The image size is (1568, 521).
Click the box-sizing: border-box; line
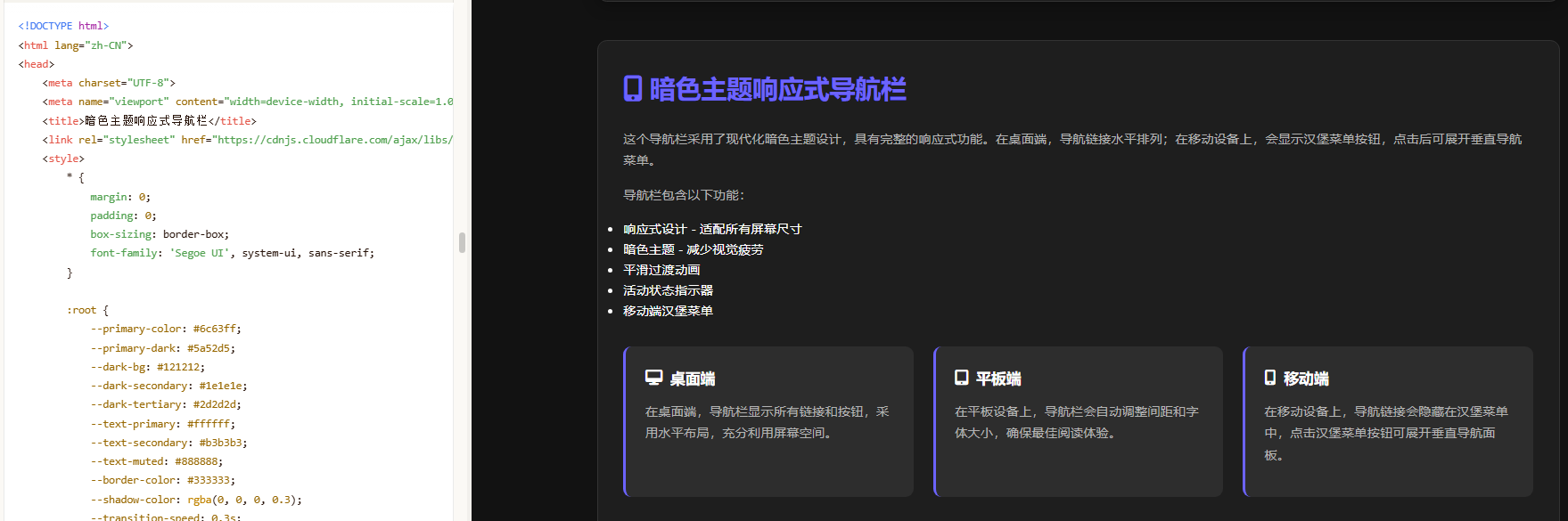click(x=160, y=234)
